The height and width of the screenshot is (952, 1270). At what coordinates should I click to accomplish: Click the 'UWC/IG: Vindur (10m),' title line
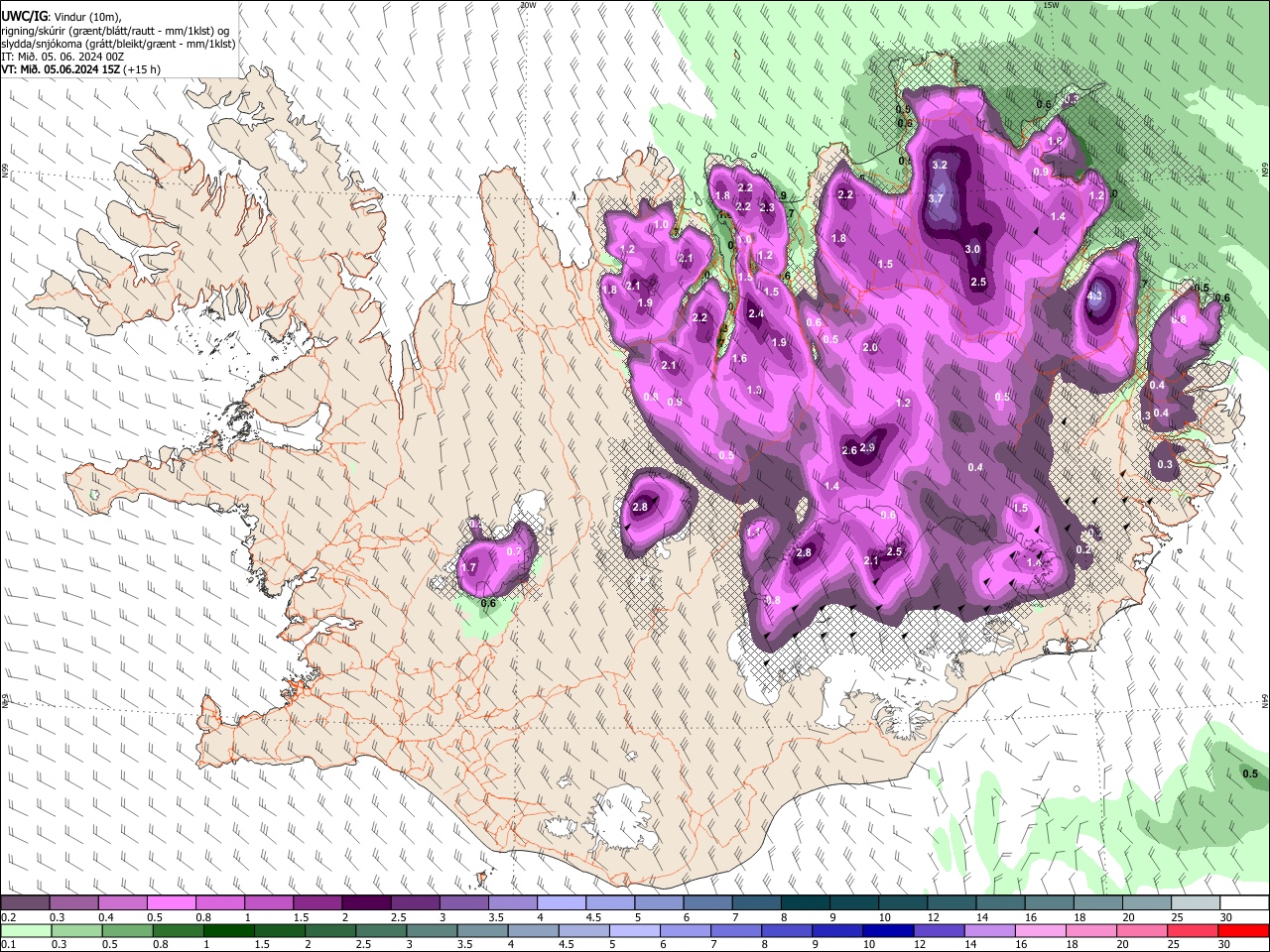pos(61,17)
